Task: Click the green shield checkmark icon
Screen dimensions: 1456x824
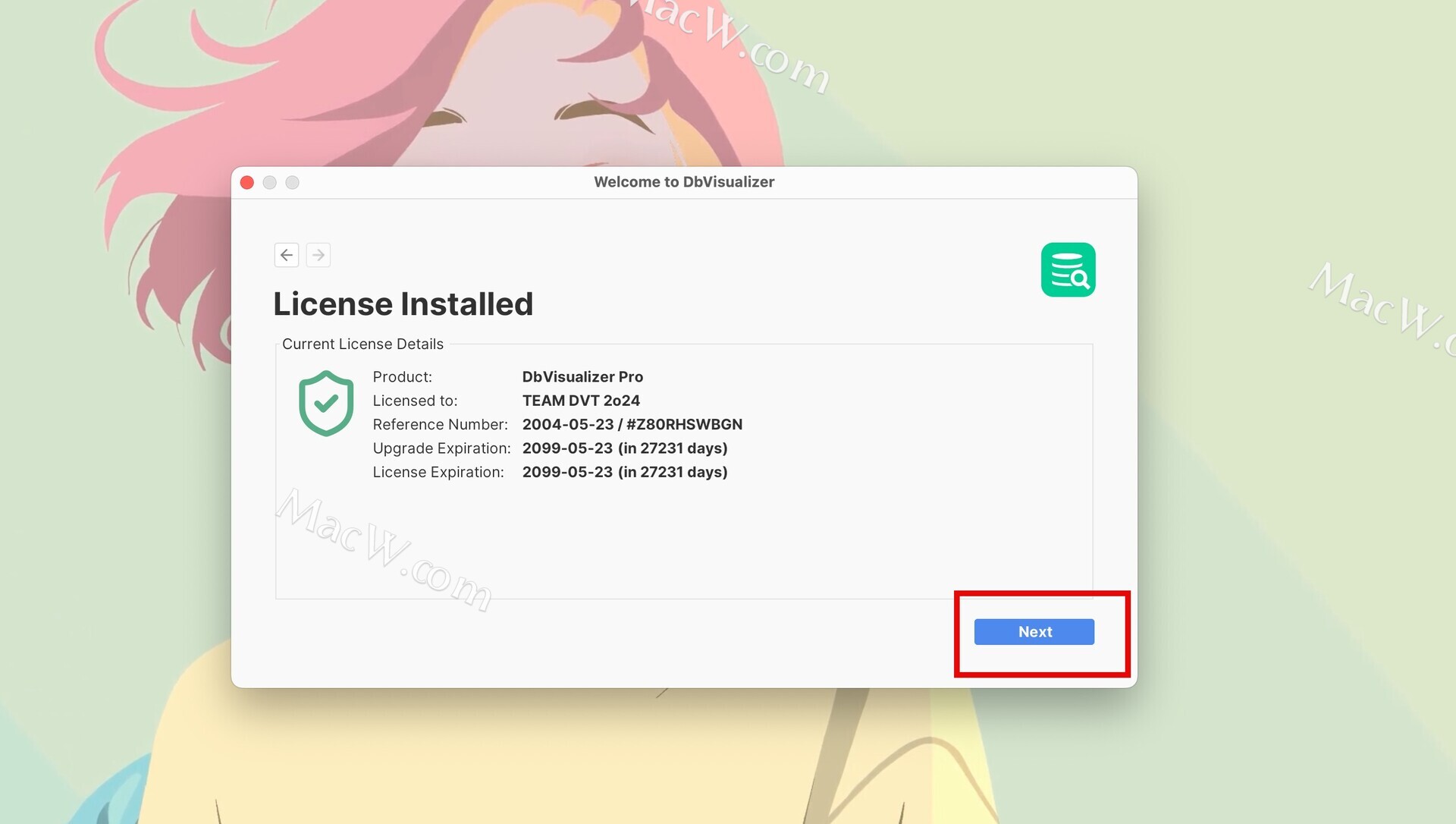Action: (x=326, y=403)
